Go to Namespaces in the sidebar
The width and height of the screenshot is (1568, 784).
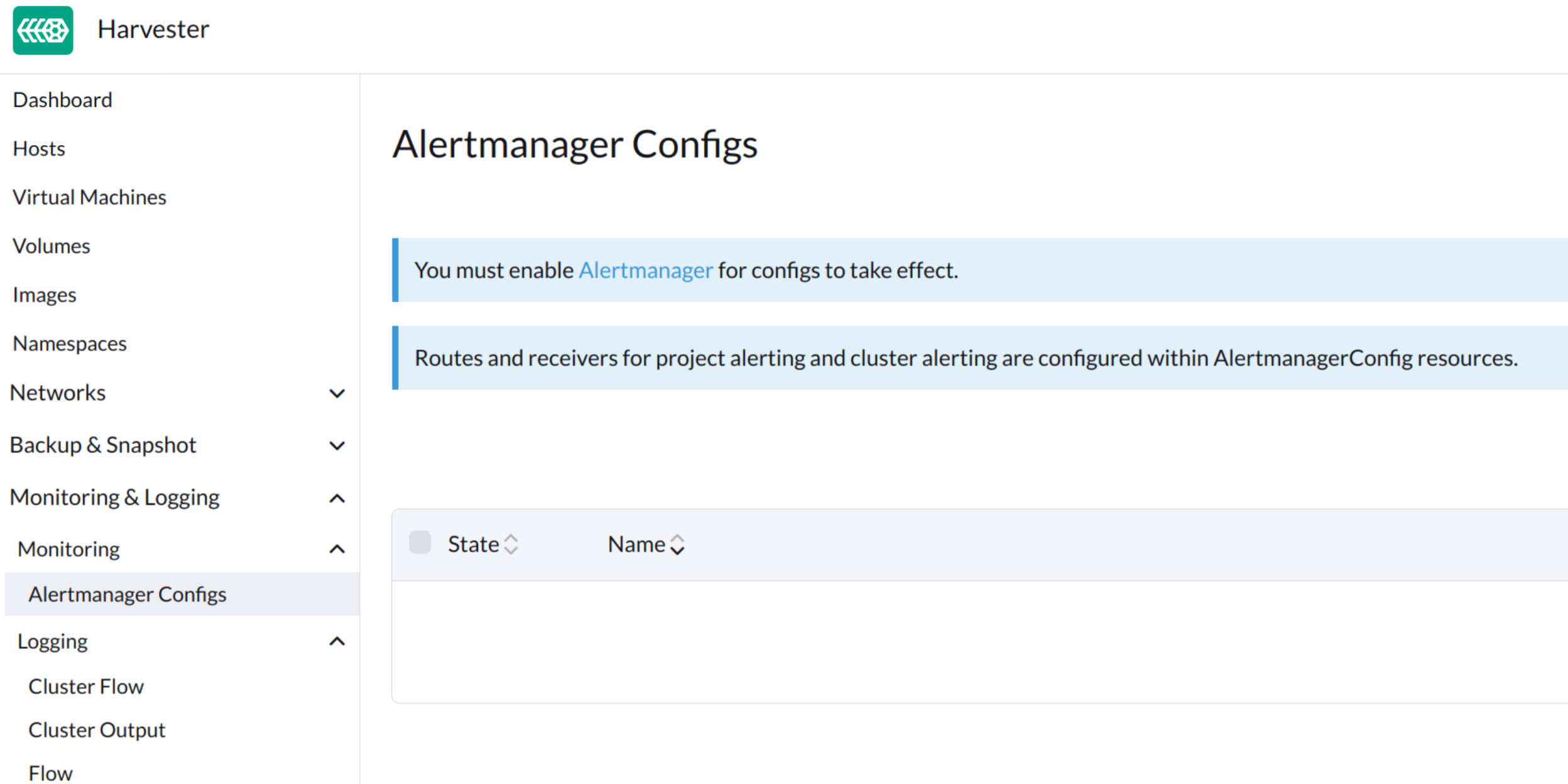70,344
